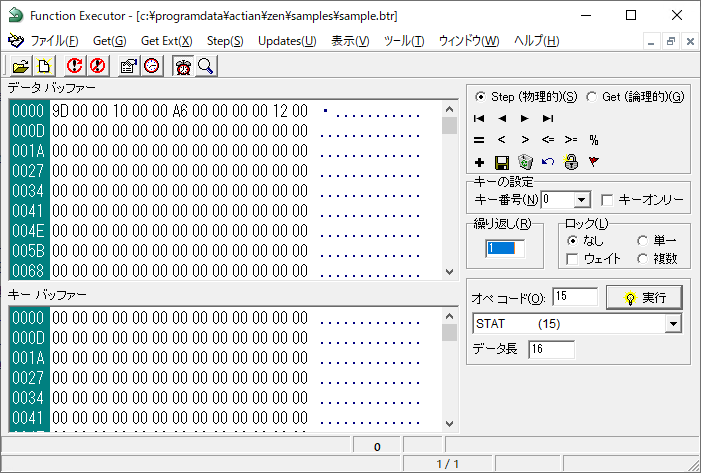Open the Get Ext menu
The width and height of the screenshot is (701, 473).
coord(166,41)
